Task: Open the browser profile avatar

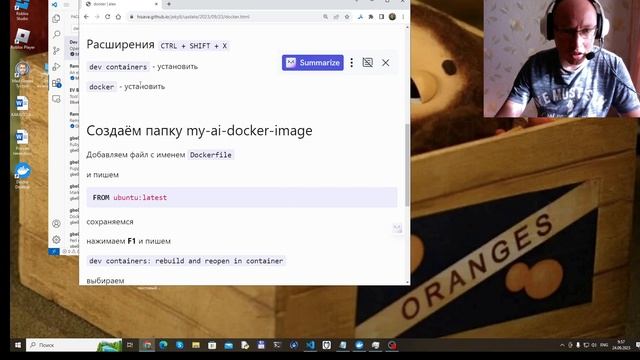Action: [x=392, y=17]
